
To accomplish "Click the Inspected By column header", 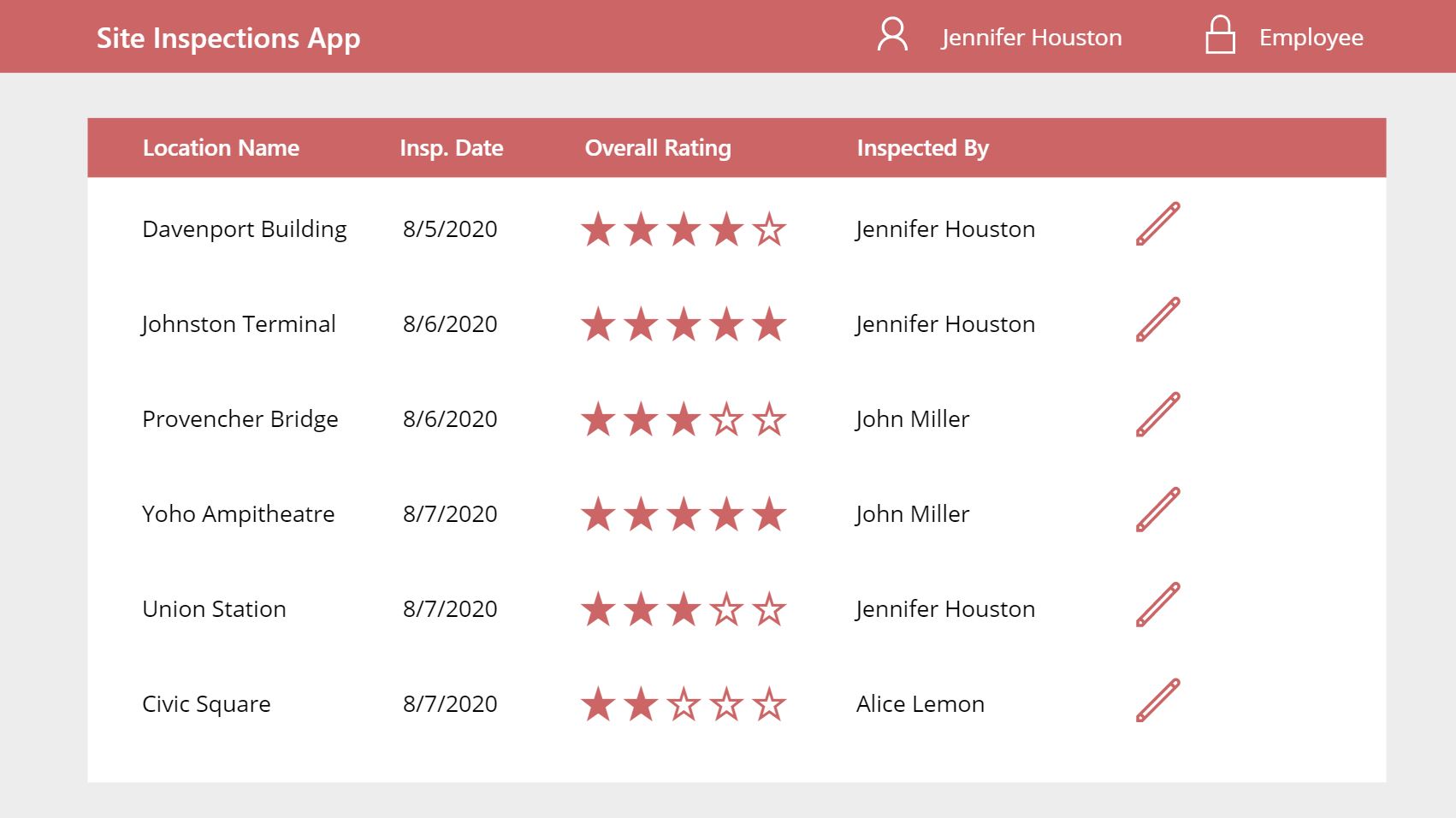I will [922, 147].
